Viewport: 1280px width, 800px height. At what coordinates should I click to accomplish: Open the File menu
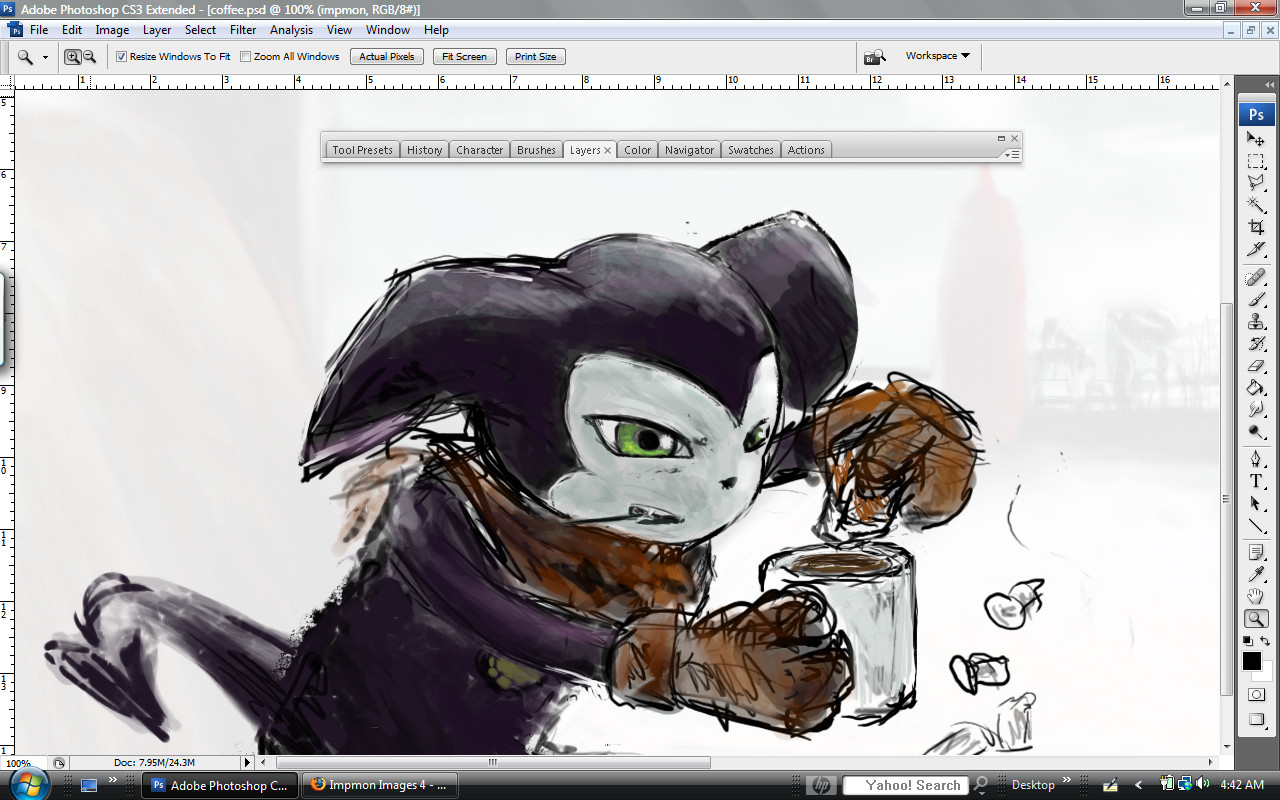coord(39,30)
